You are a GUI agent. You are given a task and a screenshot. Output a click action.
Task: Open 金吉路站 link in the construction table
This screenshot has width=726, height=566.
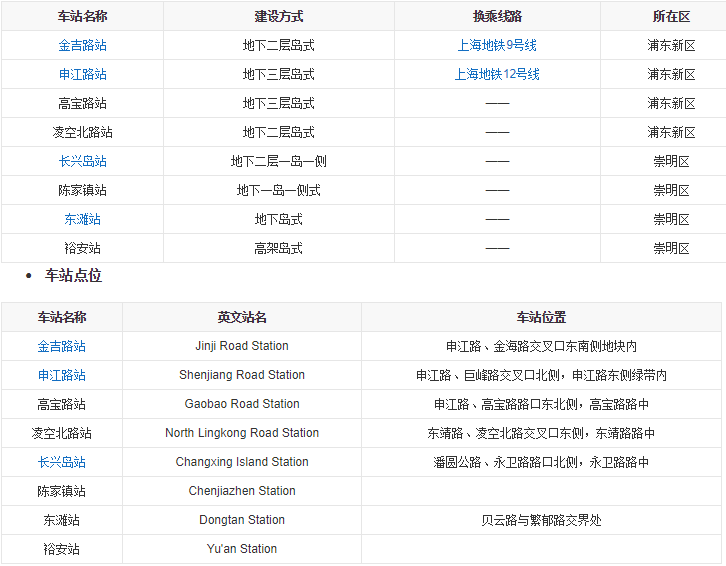coord(82,45)
